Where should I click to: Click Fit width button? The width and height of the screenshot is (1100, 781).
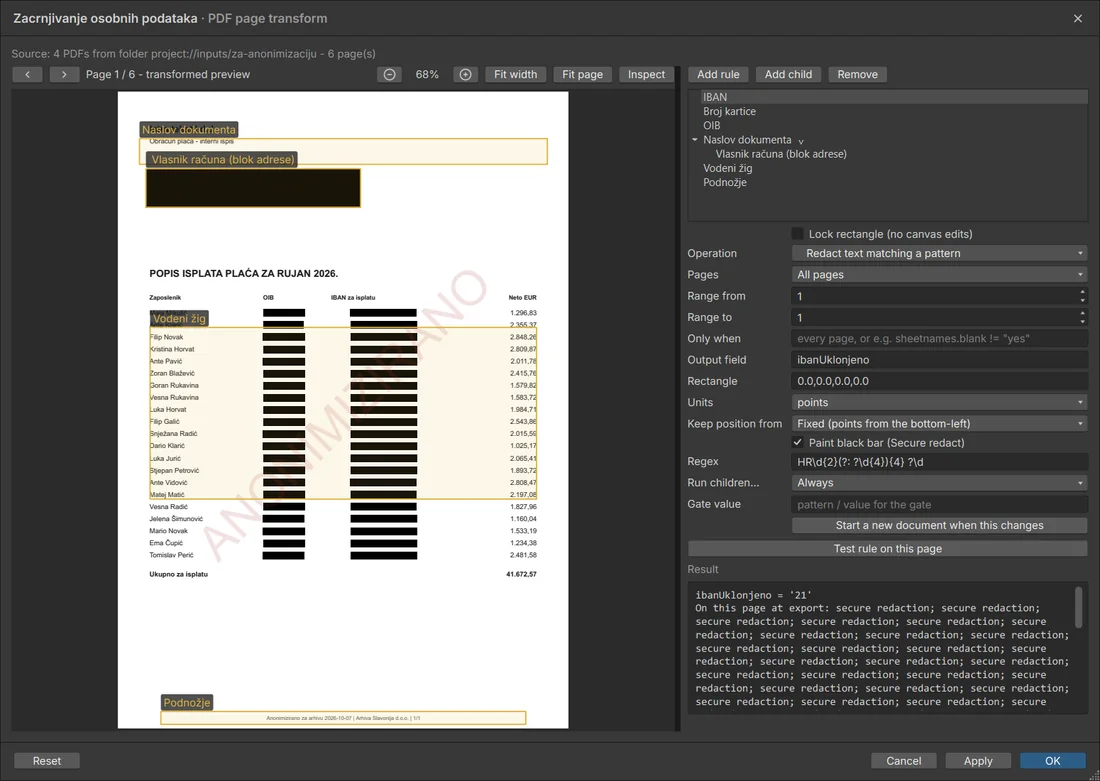tap(516, 74)
